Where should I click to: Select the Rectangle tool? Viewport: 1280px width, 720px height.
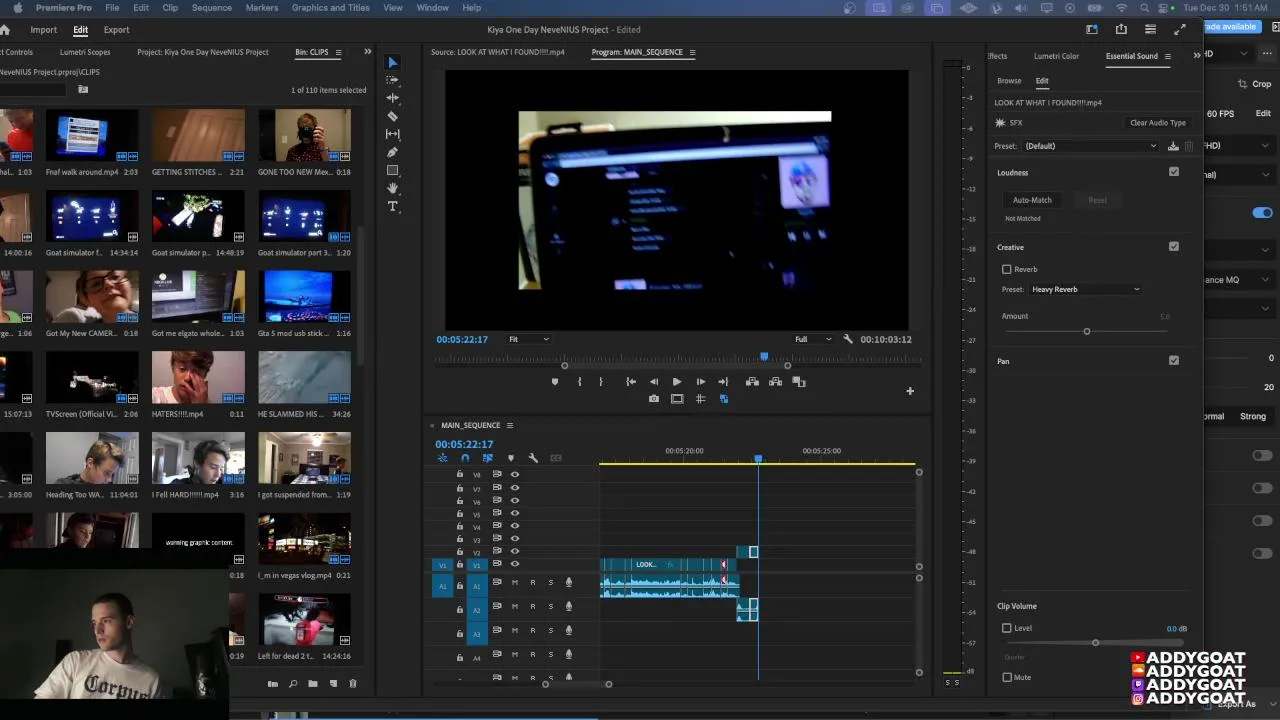coord(392,170)
